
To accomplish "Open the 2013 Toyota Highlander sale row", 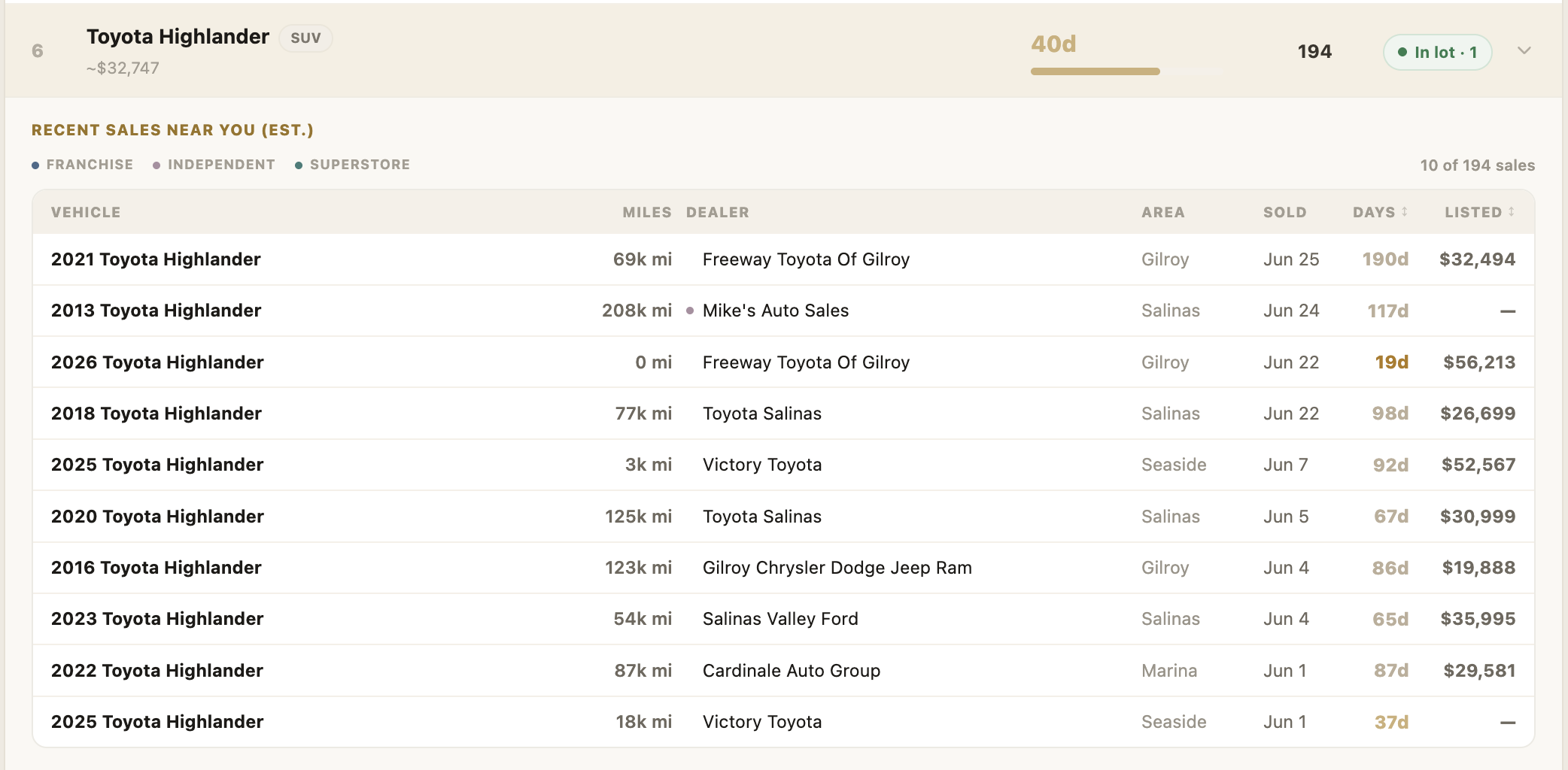I will coord(783,311).
